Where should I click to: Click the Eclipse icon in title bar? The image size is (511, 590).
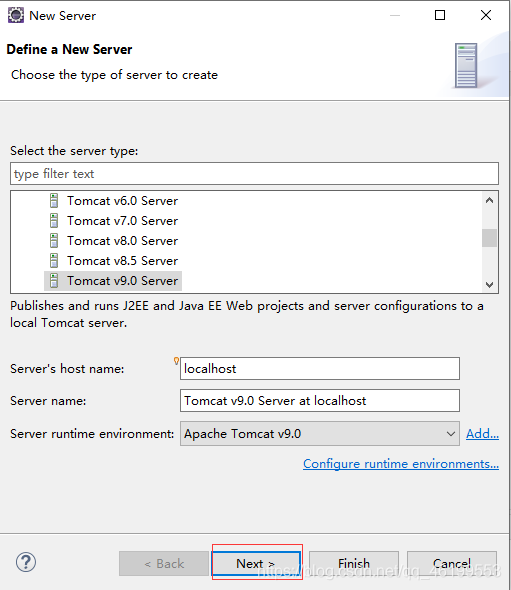point(16,15)
